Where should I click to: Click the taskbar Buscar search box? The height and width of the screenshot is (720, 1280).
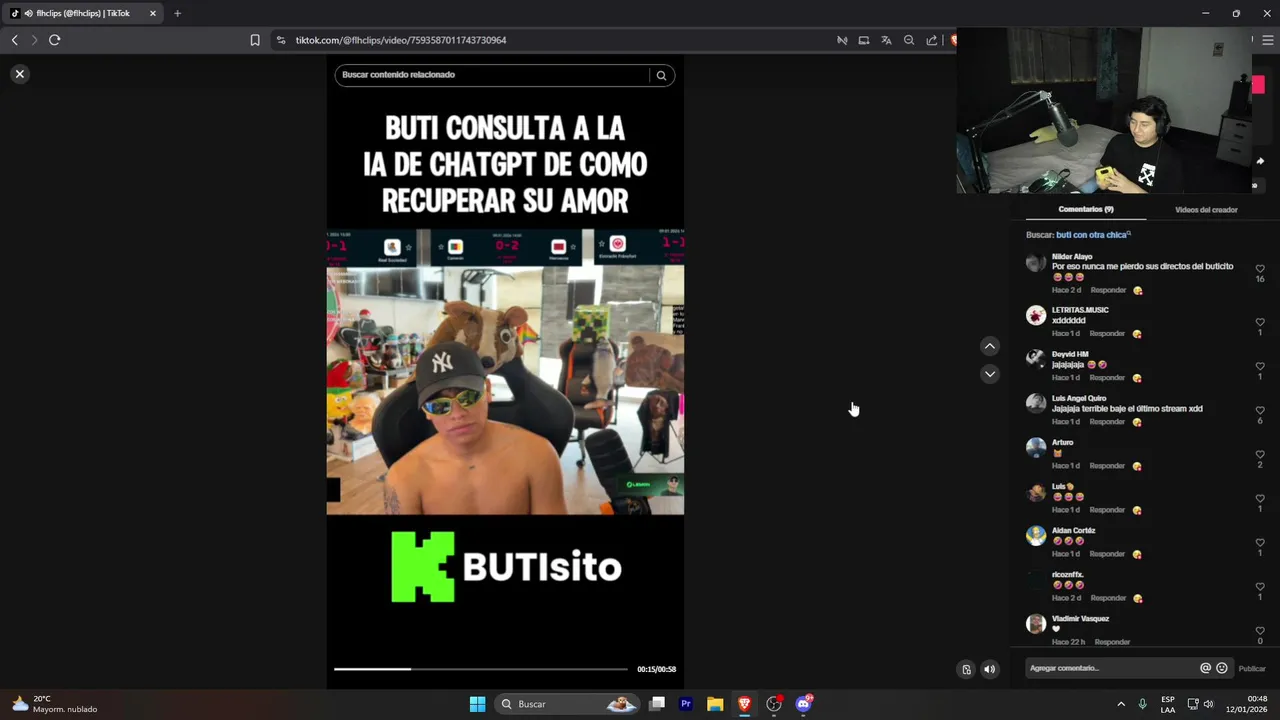click(x=567, y=704)
